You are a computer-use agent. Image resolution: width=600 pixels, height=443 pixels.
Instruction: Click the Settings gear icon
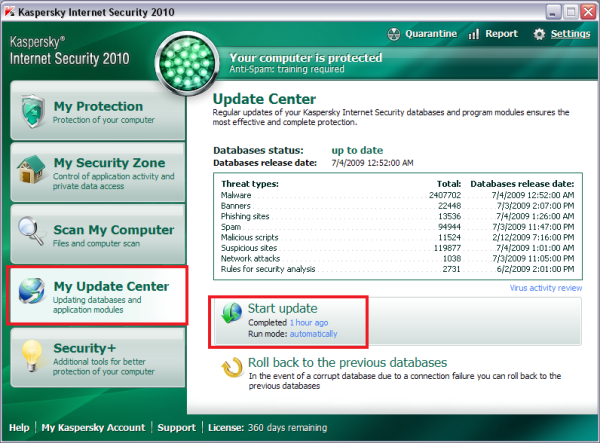tap(539, 34)
